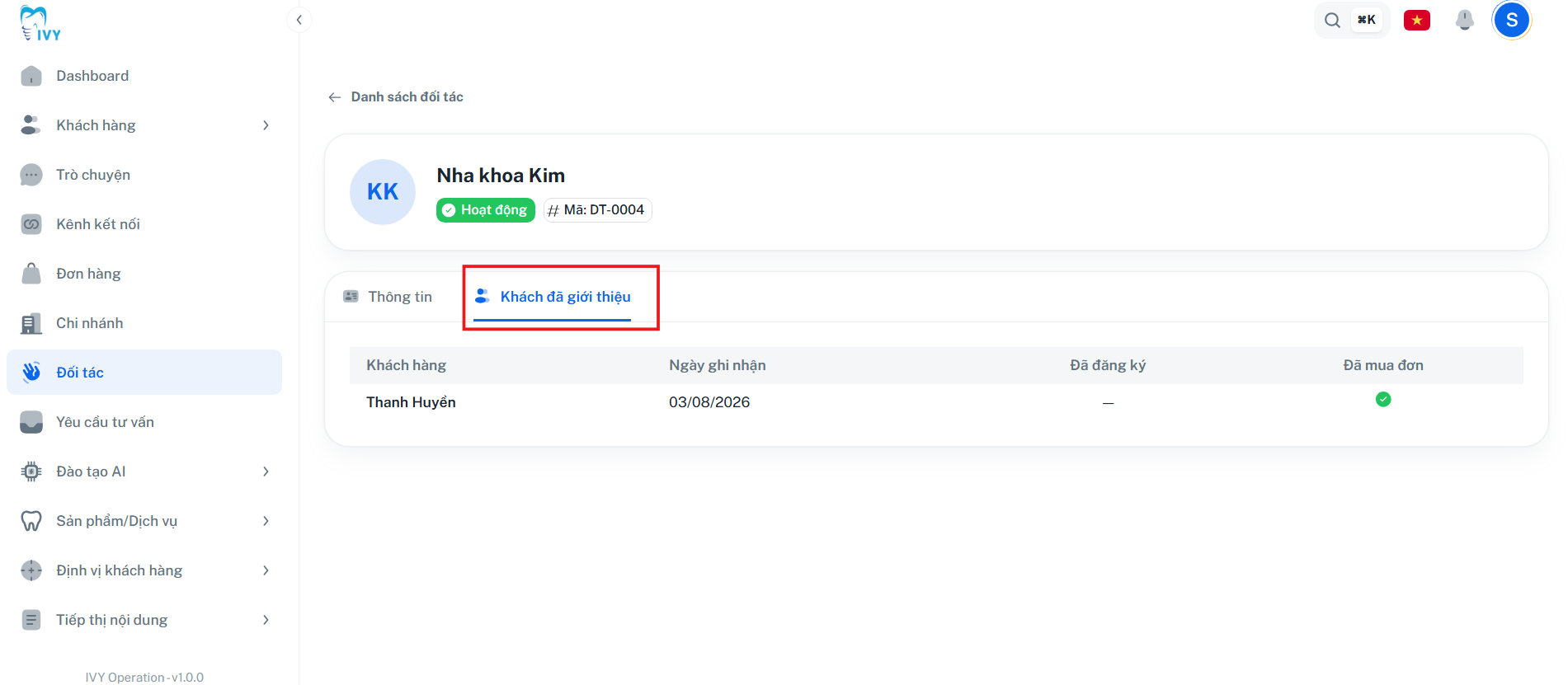Click the Đã đăng ký column header

[x=1108, y=365]
